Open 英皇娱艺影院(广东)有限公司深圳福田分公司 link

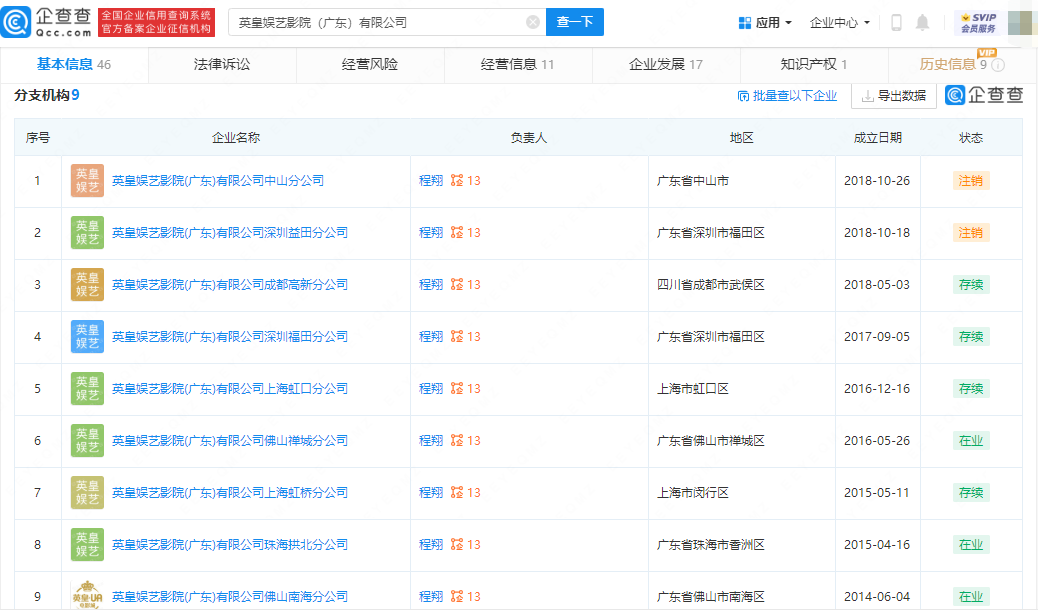click(x=230, y=337)
